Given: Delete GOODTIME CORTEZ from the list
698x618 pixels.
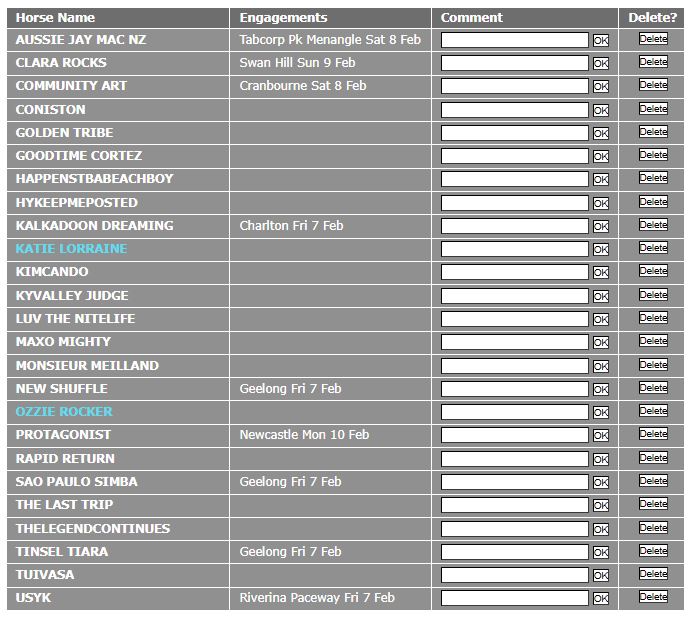Looking at the screenshot, I should pyautogui.click(x=653, y=155).
